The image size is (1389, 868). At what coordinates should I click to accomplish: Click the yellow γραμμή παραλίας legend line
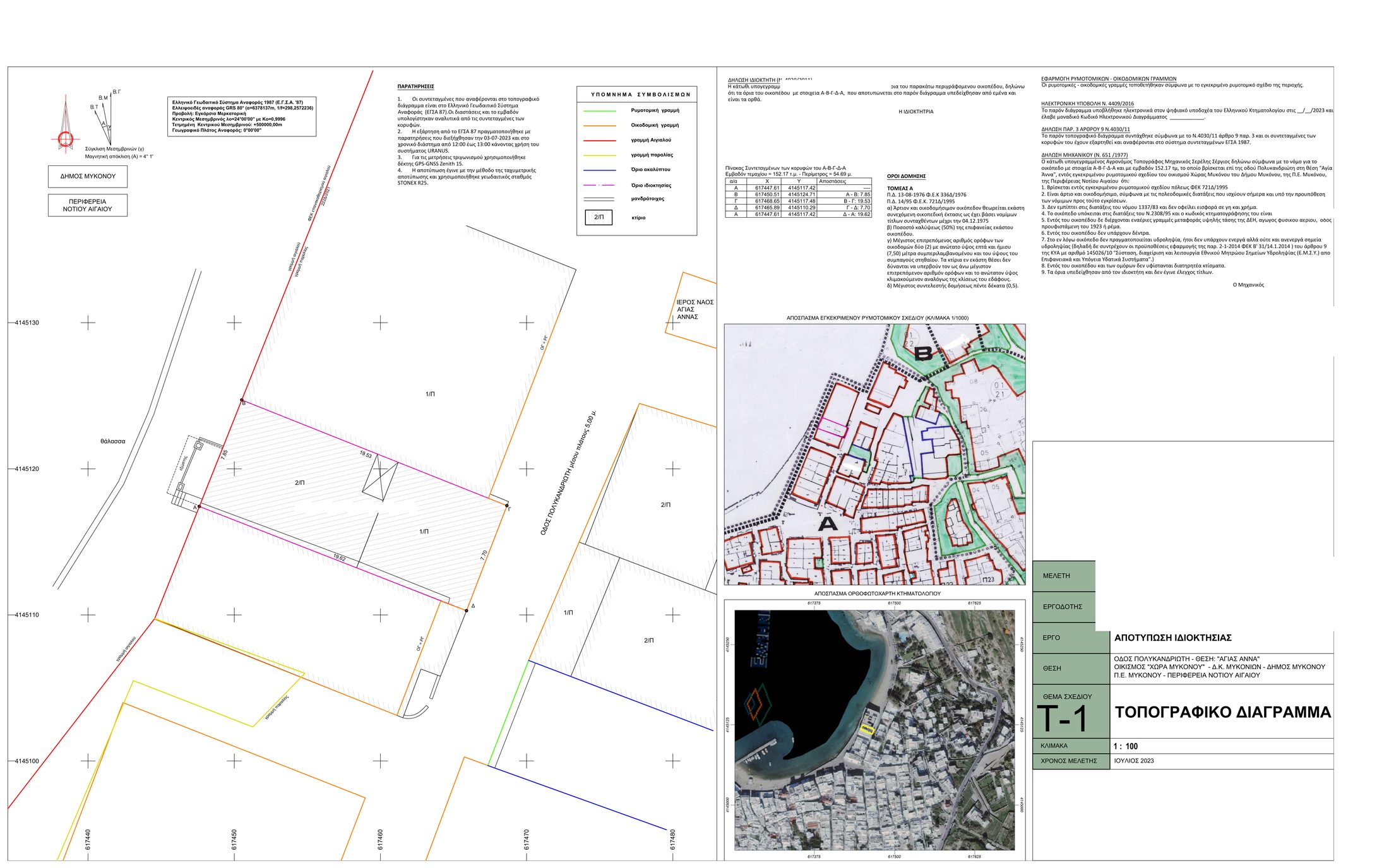599,155
